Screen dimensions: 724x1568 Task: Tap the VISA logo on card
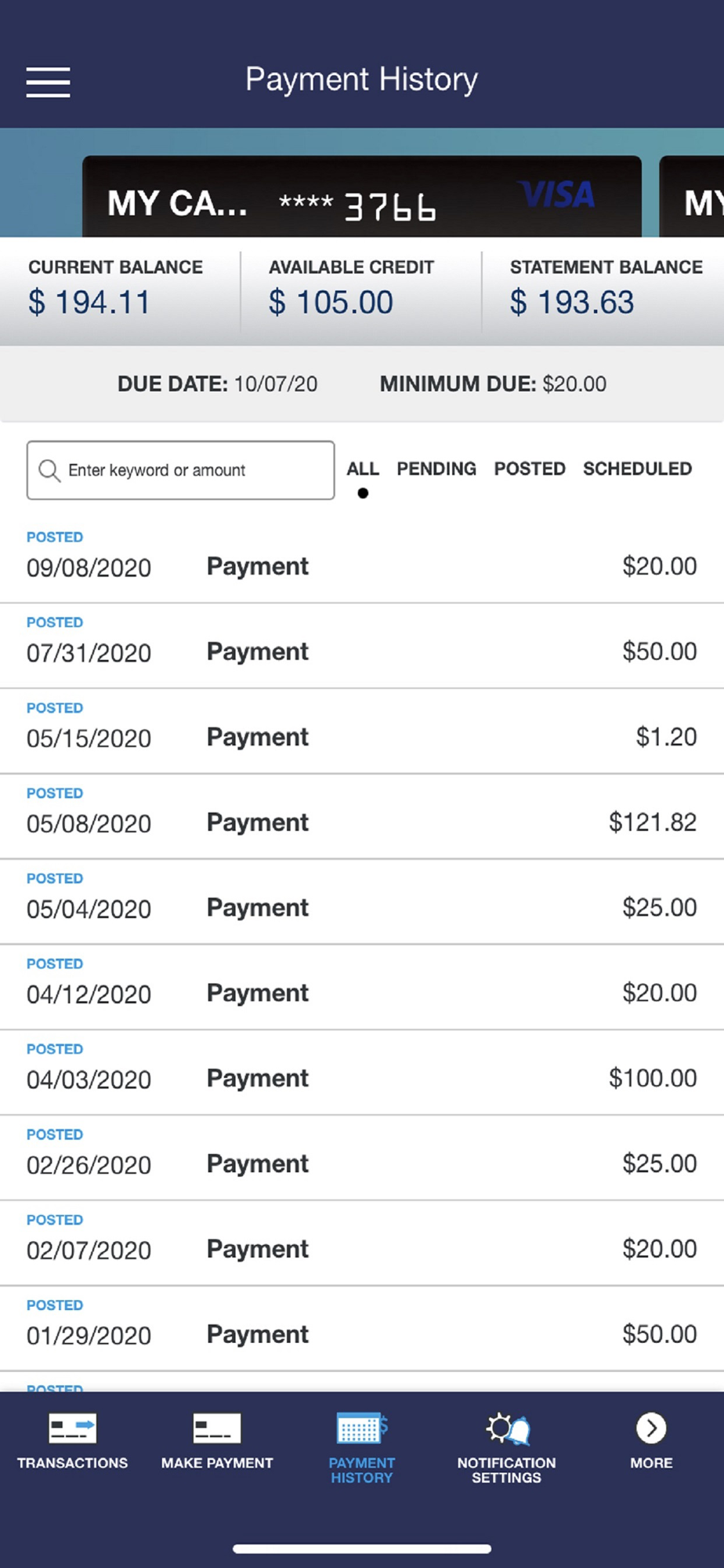(x=558, y=195)
